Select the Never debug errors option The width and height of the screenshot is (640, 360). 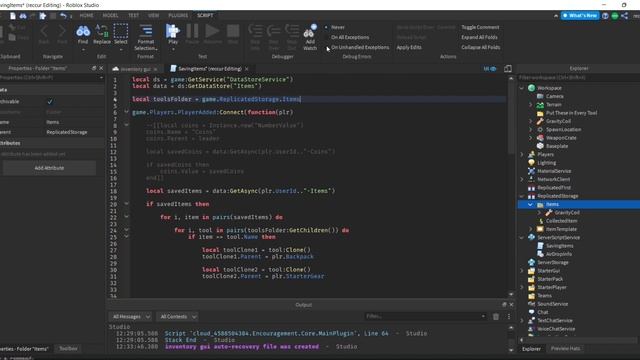coord(338,27)
